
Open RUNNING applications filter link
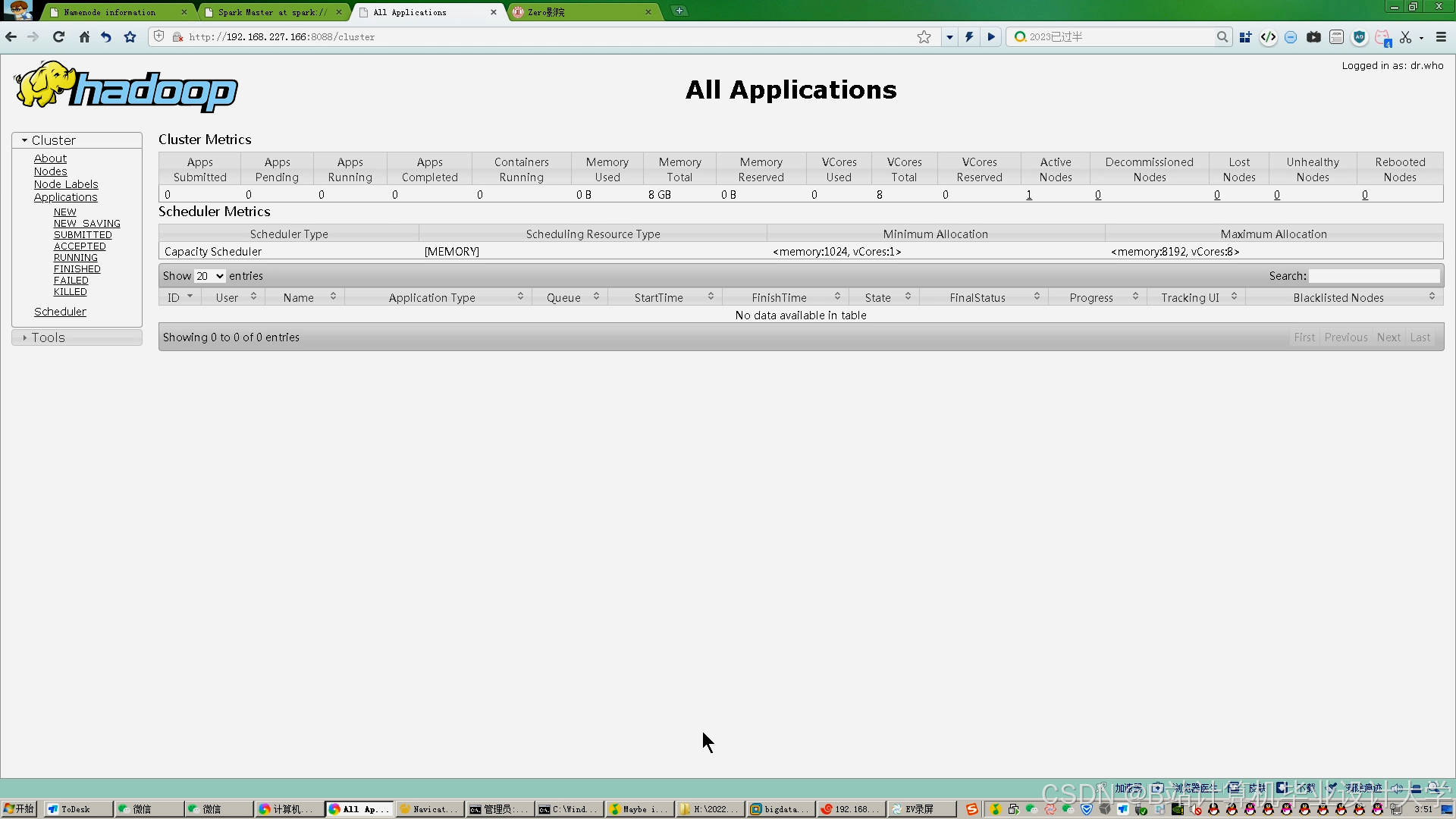(76, 258)
